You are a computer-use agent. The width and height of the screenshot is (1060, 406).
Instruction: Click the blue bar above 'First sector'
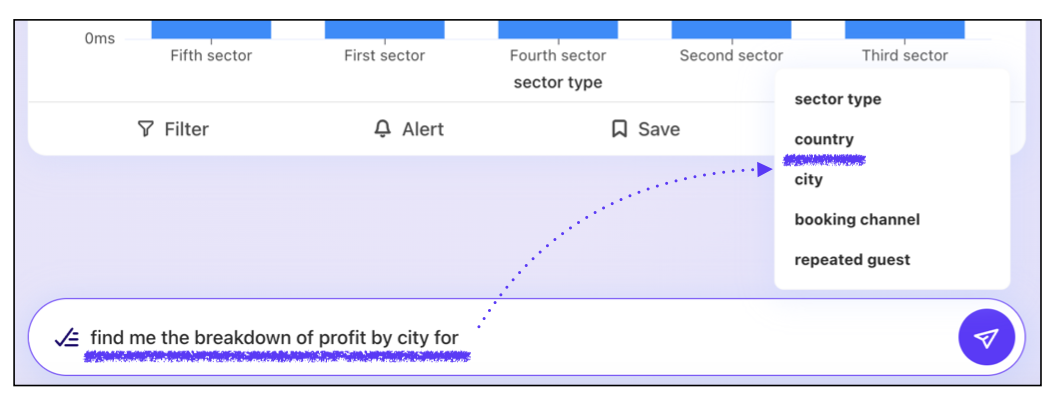click(x=384, y=29)
